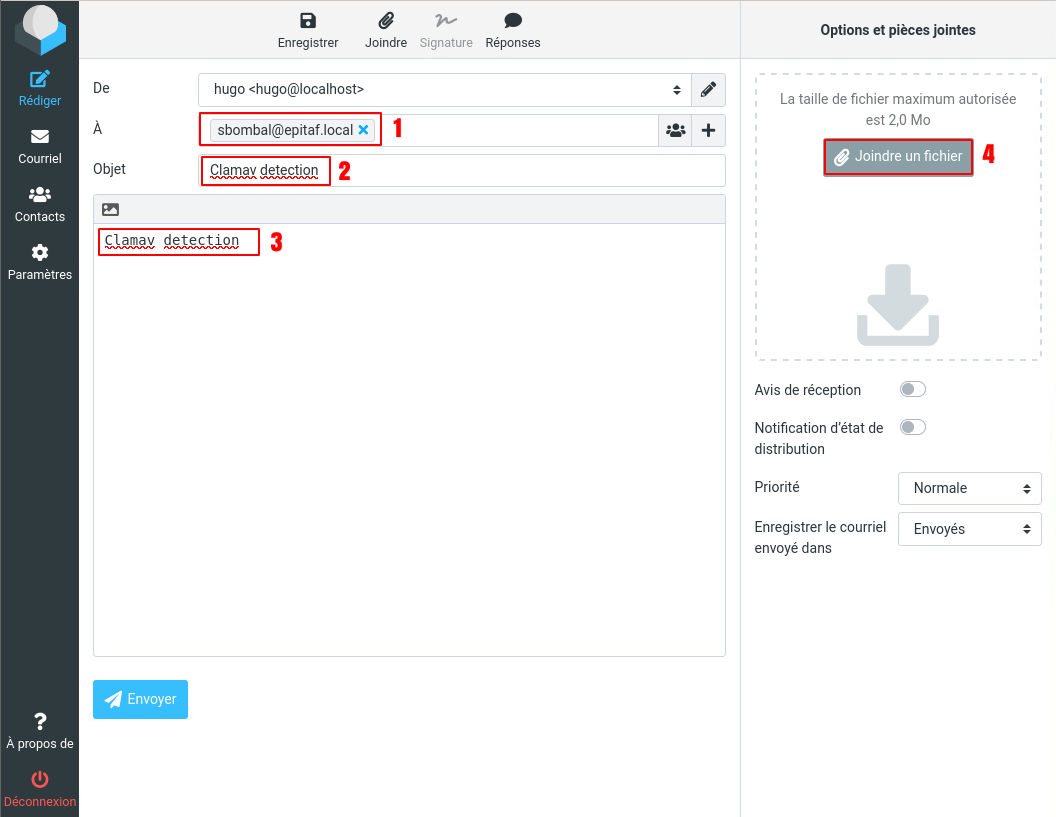
Task: Click the Enregistrer save icon
Action: coord(308,22)
